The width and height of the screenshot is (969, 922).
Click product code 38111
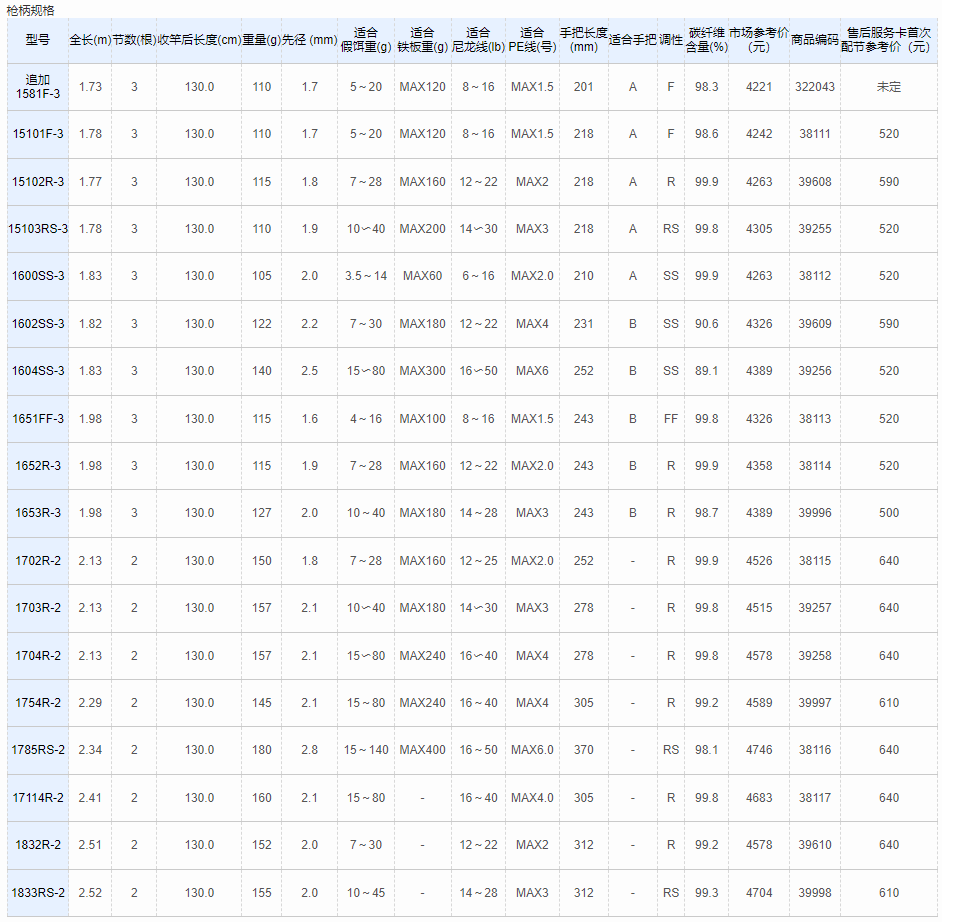[x=815, y=134]
